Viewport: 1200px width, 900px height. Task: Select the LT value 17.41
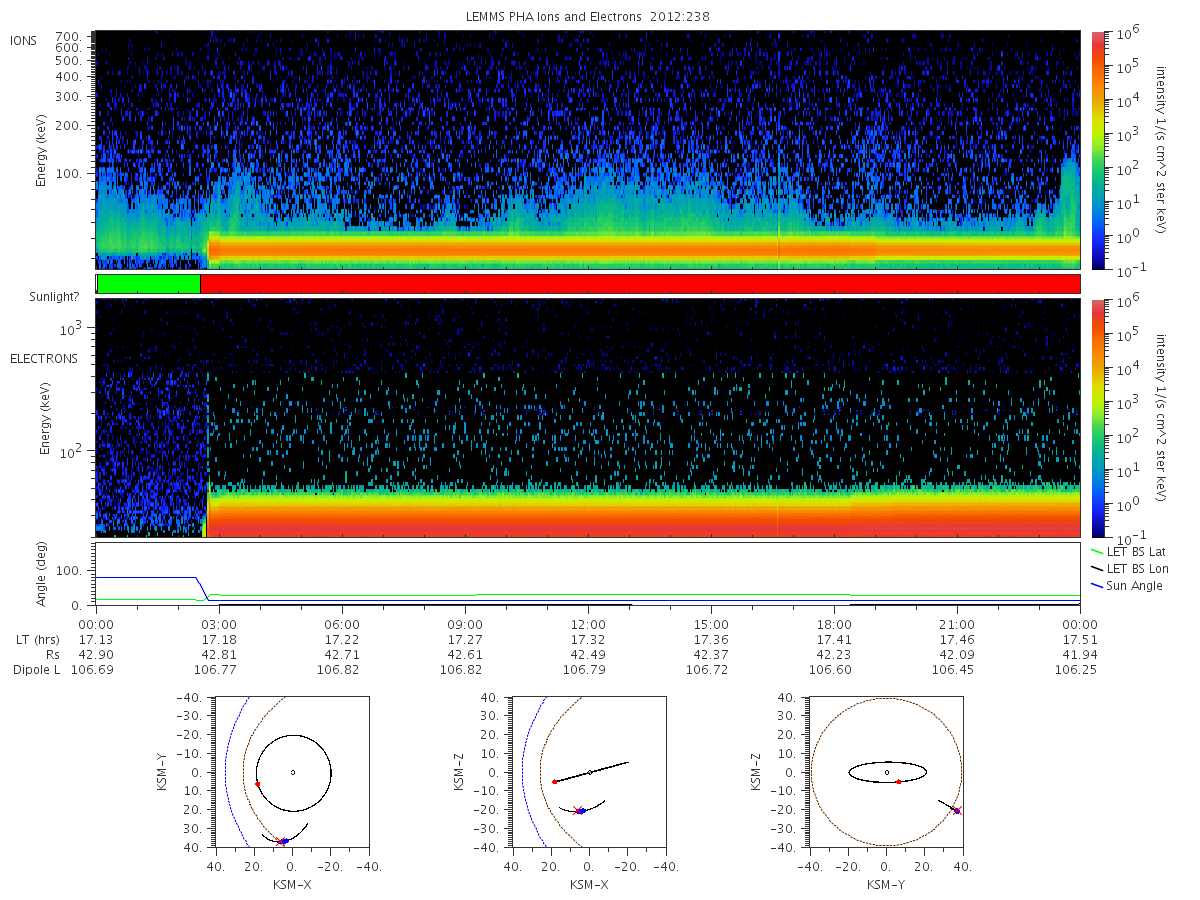[x=834, y=639]
